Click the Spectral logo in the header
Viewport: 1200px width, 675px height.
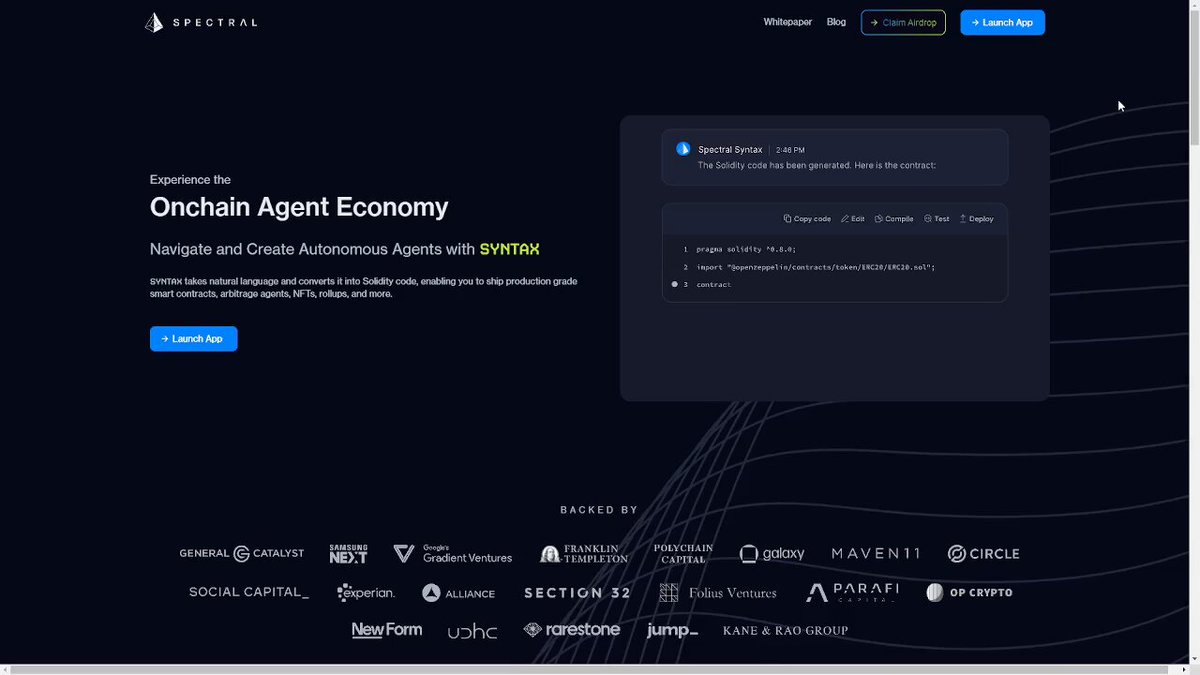point(201,22)
